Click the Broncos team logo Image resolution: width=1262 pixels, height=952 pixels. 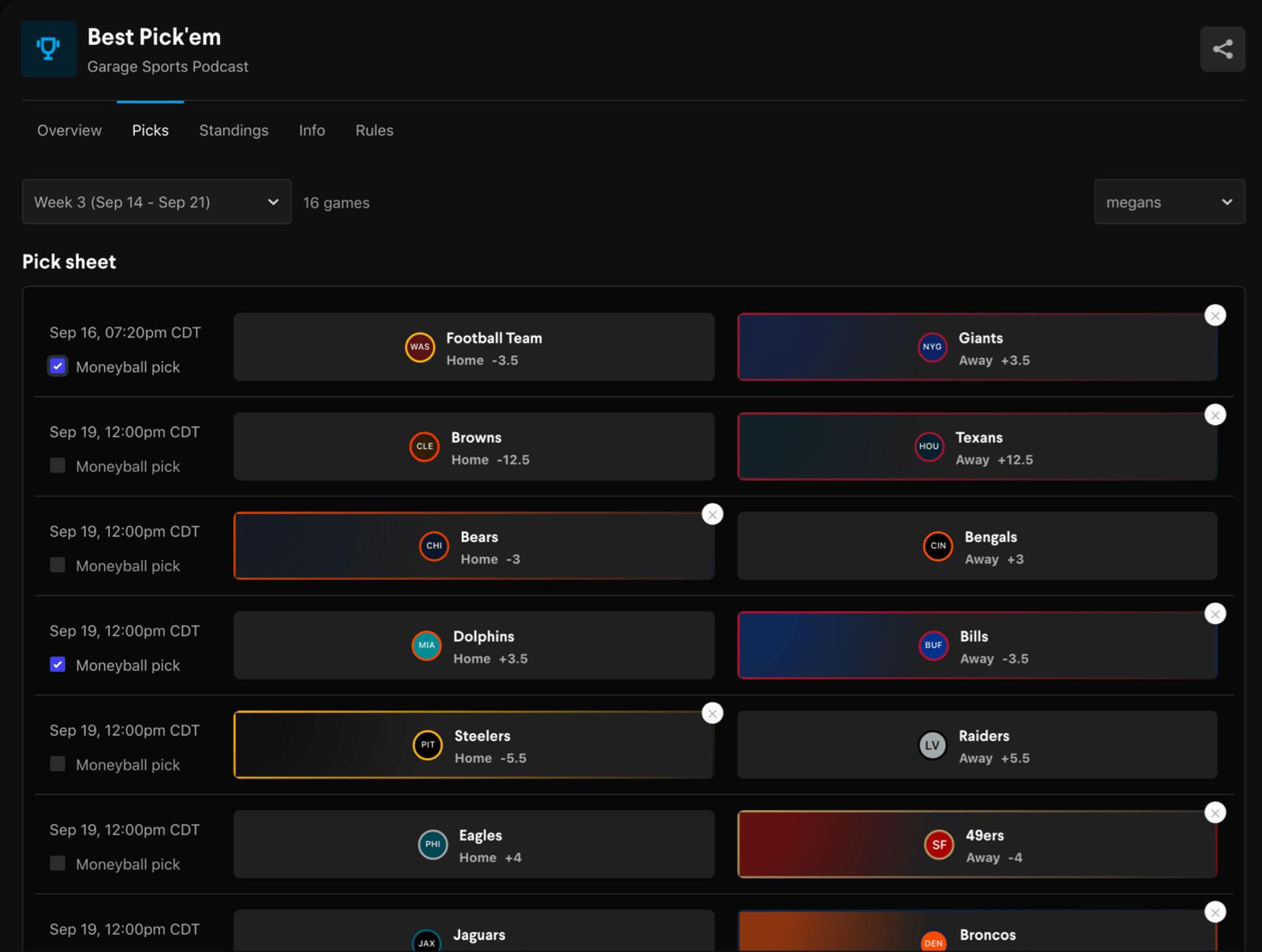click(933, 941)
